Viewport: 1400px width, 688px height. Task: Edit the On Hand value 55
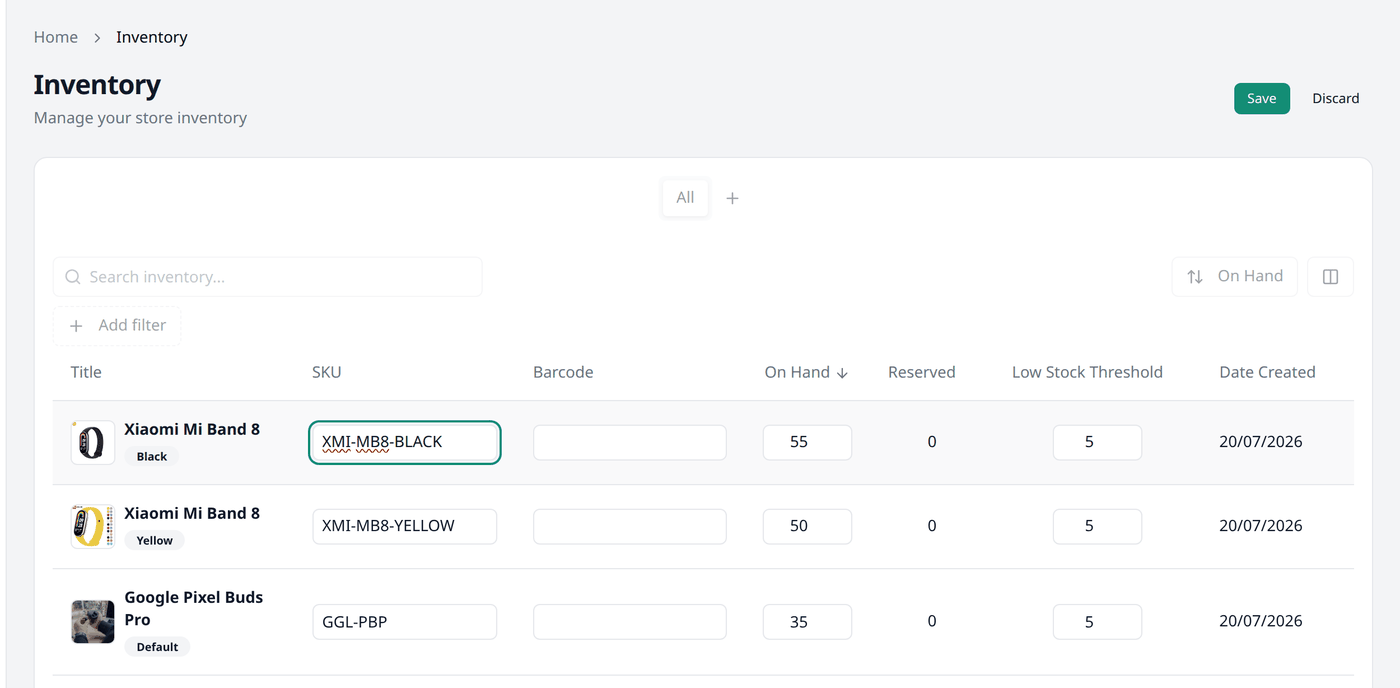click(807, 442)
